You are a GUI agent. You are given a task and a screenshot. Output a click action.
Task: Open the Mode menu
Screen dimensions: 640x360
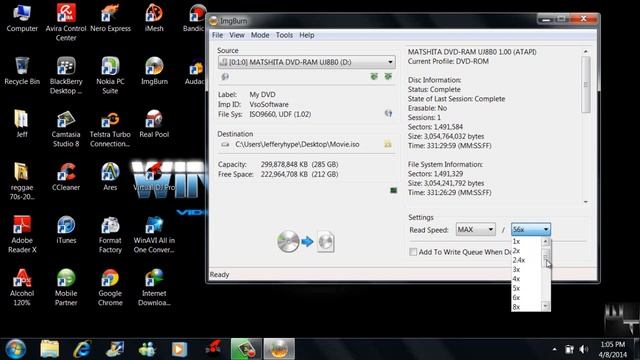pos(260,35)
